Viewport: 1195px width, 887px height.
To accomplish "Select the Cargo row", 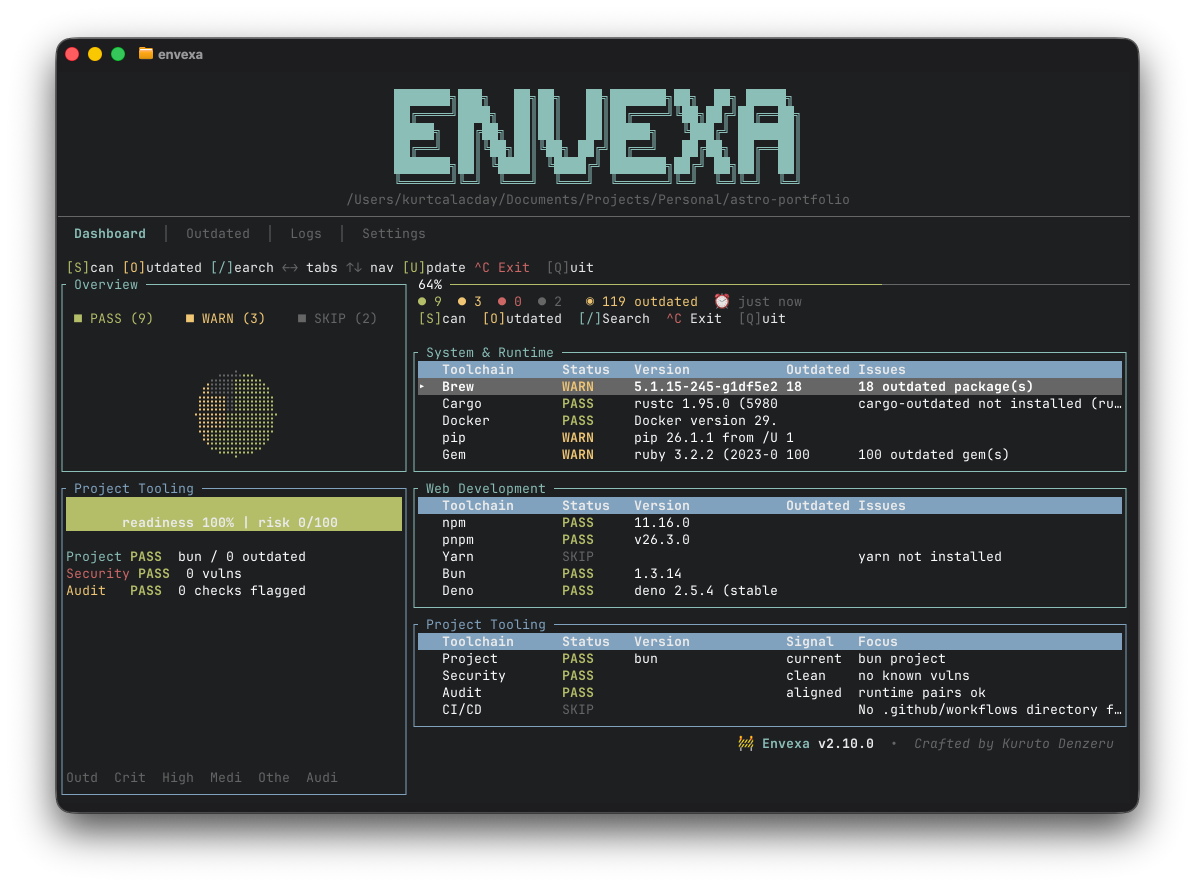I will click(x=770, y=404).
